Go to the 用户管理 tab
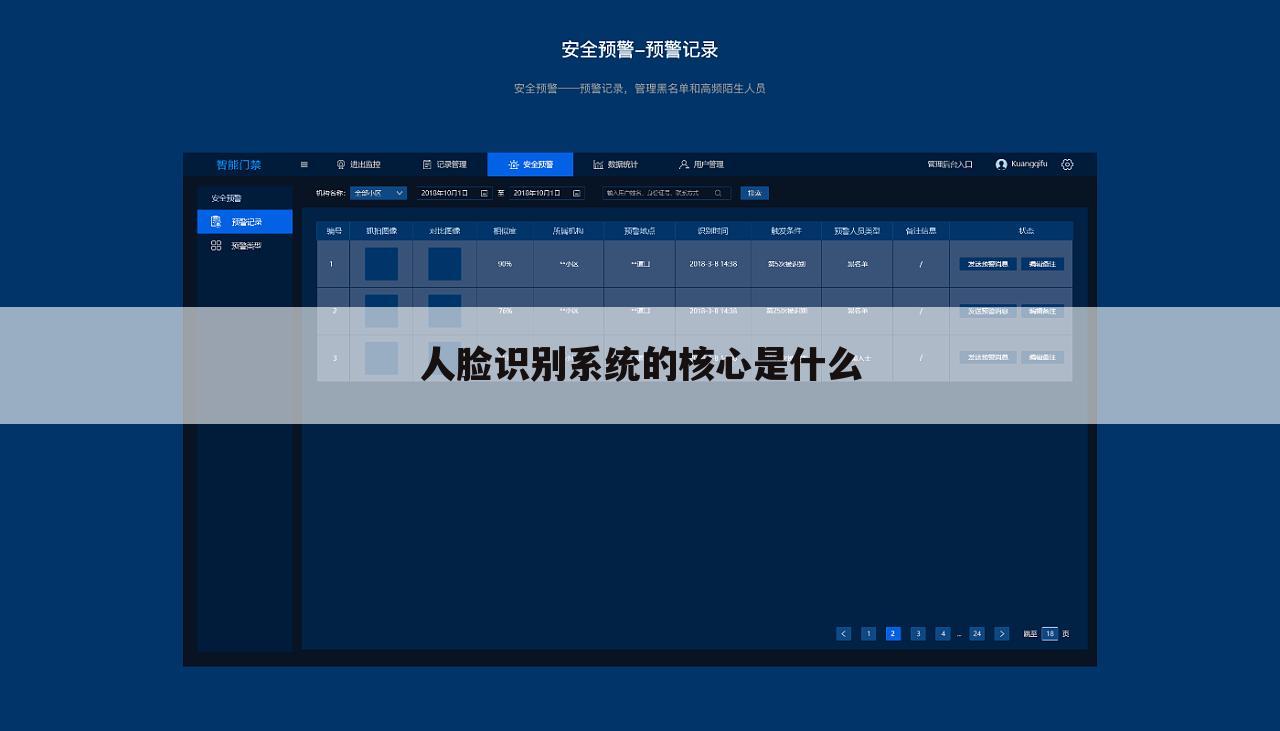The image size is (1280, 731). click(x=701, y=165)
